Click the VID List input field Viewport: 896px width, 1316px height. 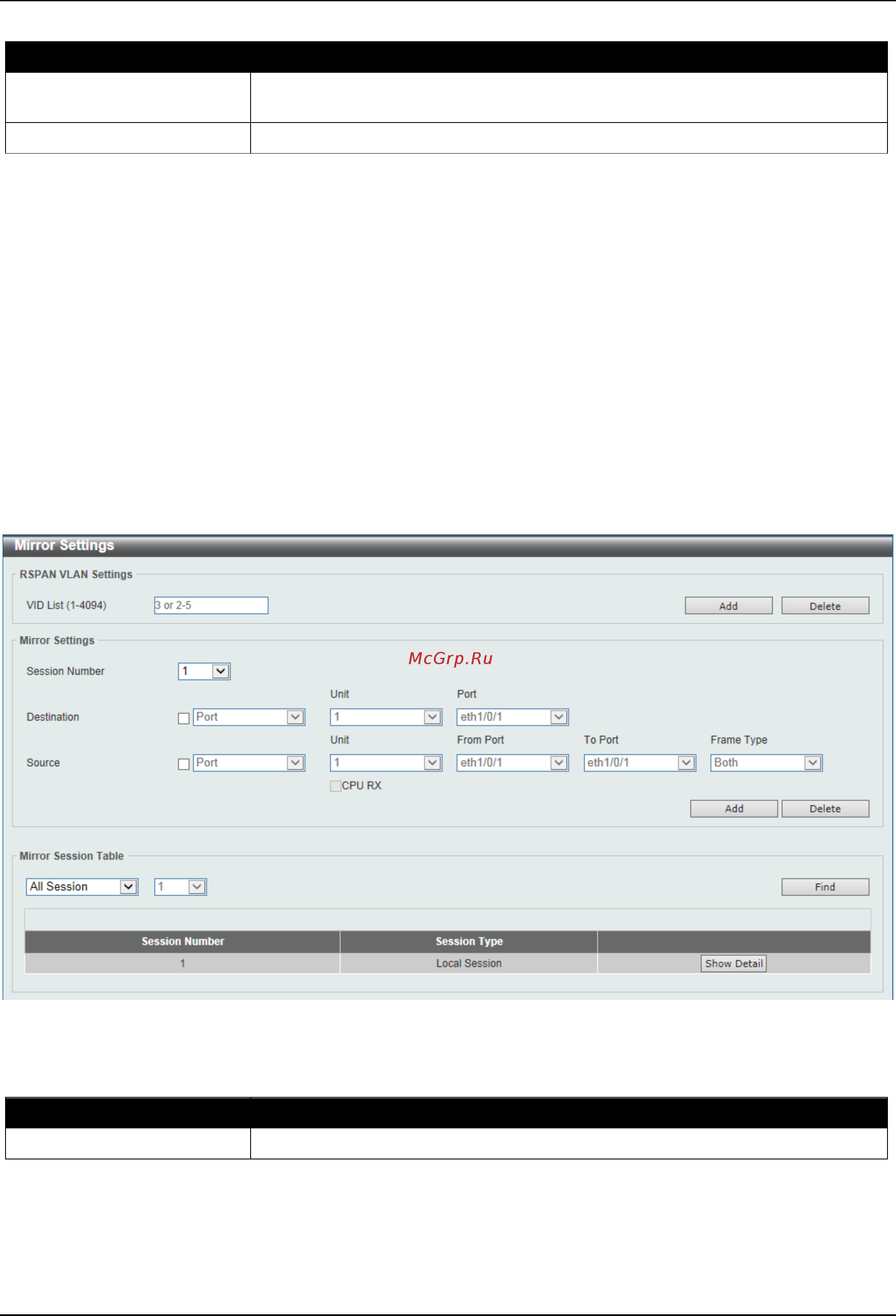point(211,605)
